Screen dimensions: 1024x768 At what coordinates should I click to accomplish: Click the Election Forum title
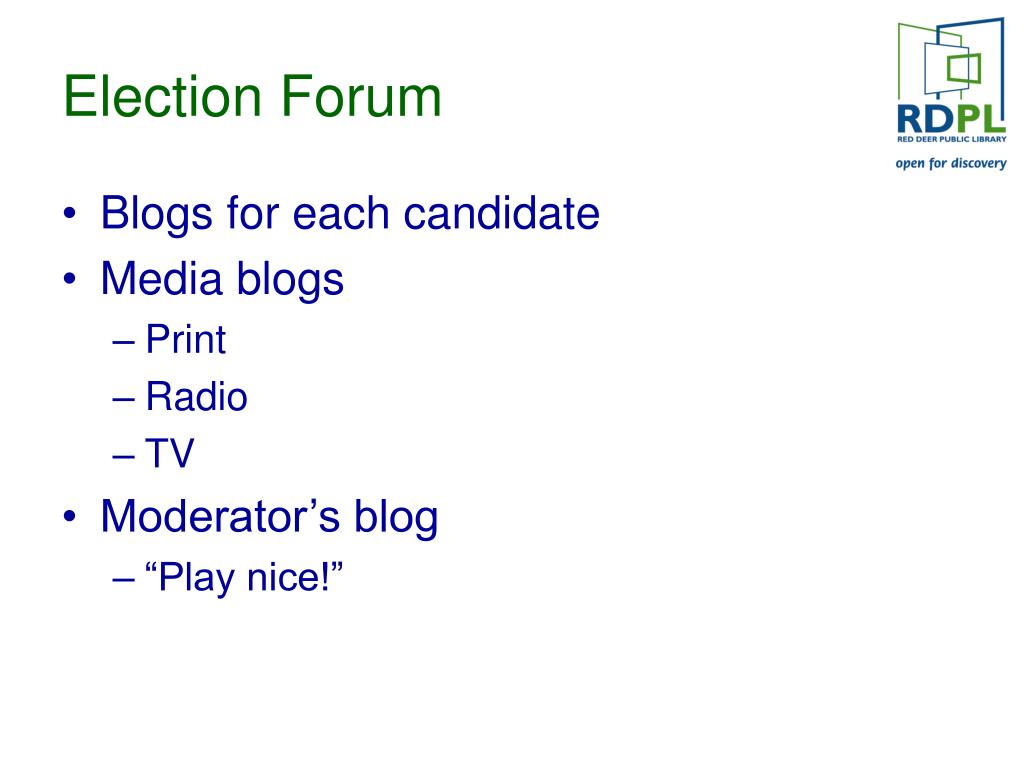tap(253, 97)
